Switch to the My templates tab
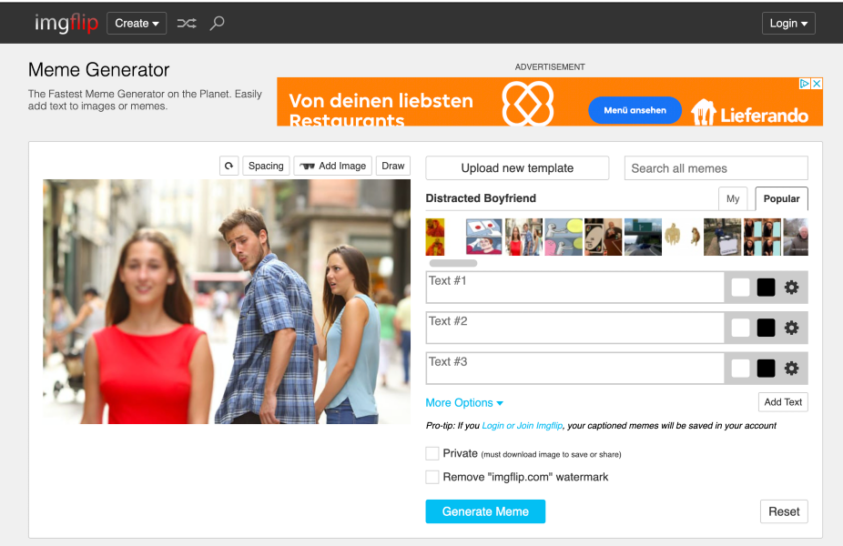Image resolution: width=843 pixels, height=546 pixels. 733,199
